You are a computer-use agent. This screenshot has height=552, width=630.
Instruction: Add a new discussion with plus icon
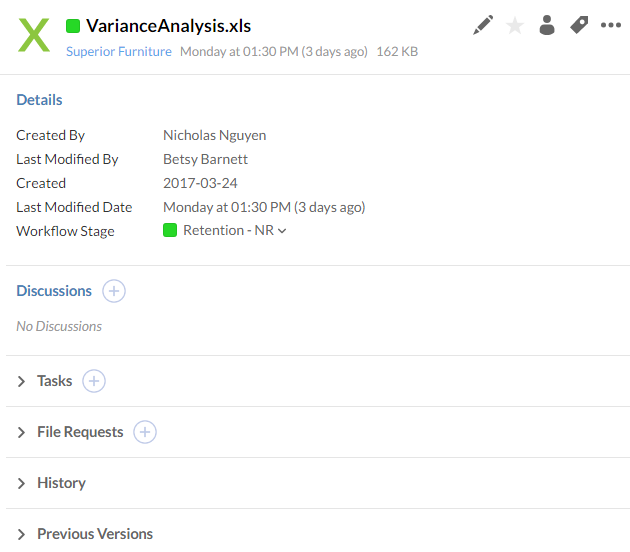(x=114, y=291)
